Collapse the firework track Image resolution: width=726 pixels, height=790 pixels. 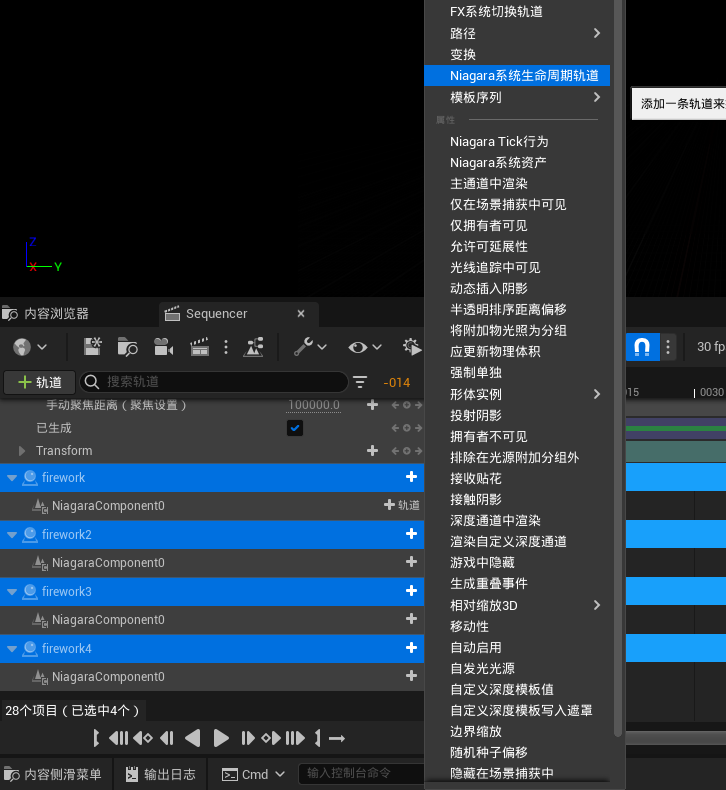click(x=12, y=477)
